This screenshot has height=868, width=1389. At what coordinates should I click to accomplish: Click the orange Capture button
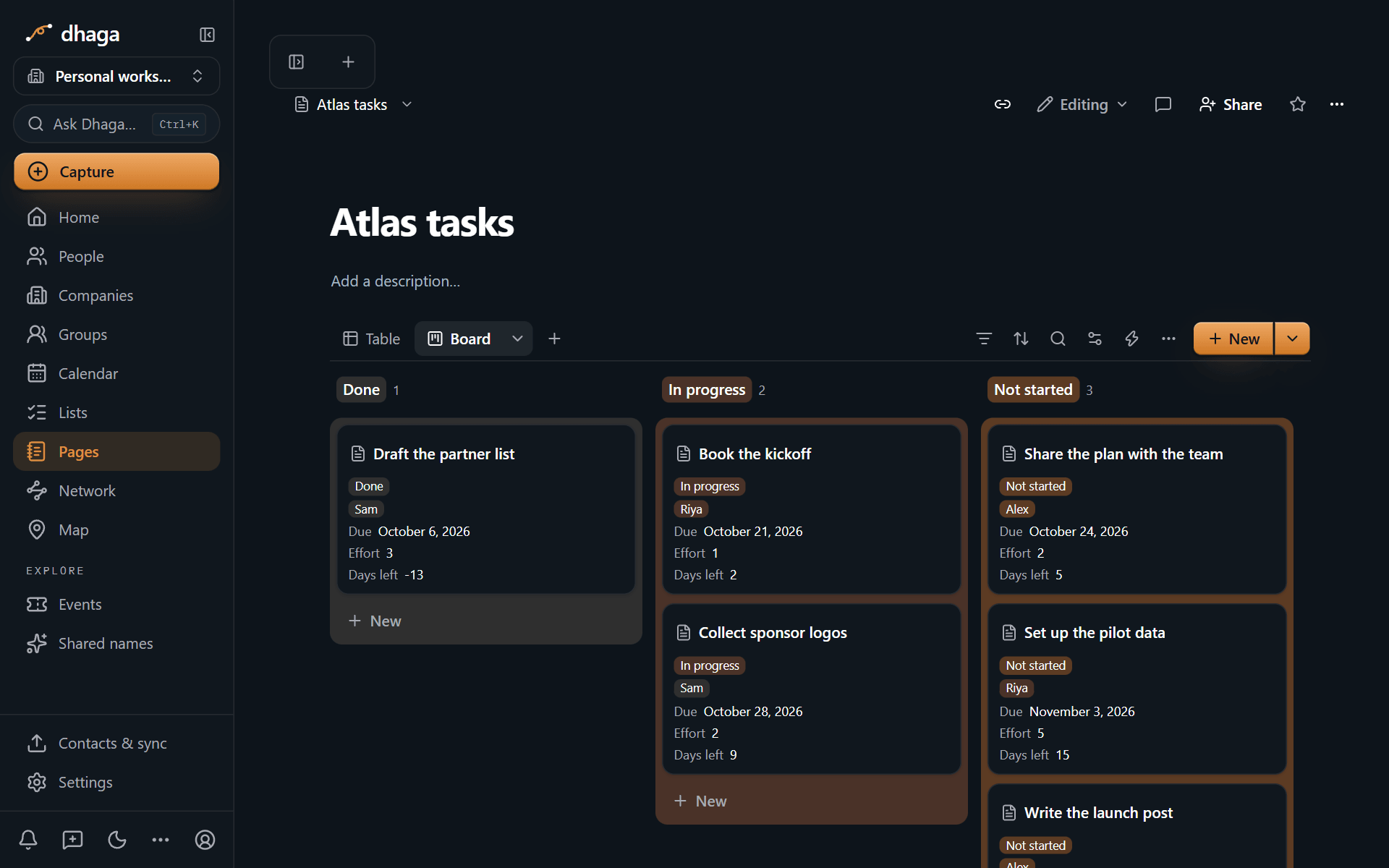point(116,171)
